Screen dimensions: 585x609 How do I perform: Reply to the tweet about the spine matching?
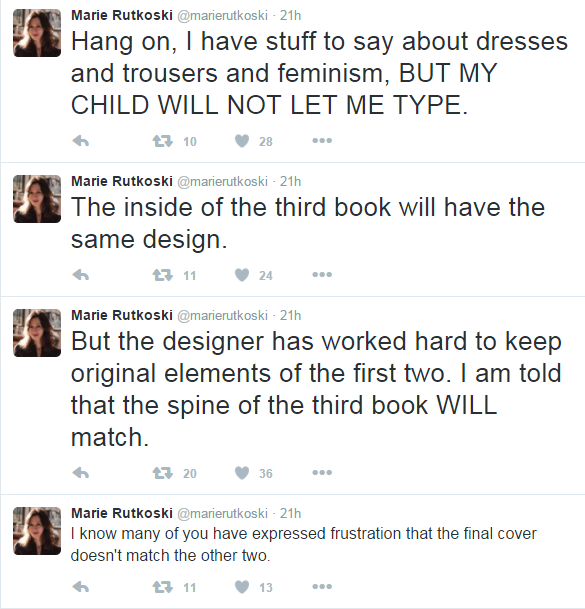pos(81,473)
